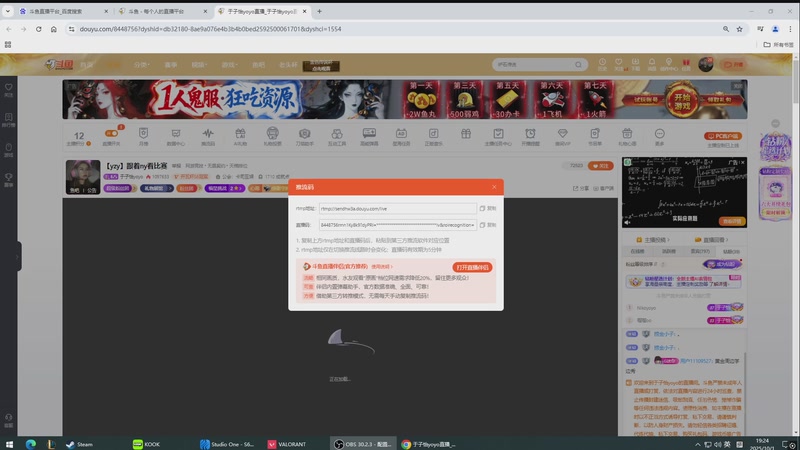Open the history clock icon in header
This screenshot has width=800, height=450.
click(602, 64)
